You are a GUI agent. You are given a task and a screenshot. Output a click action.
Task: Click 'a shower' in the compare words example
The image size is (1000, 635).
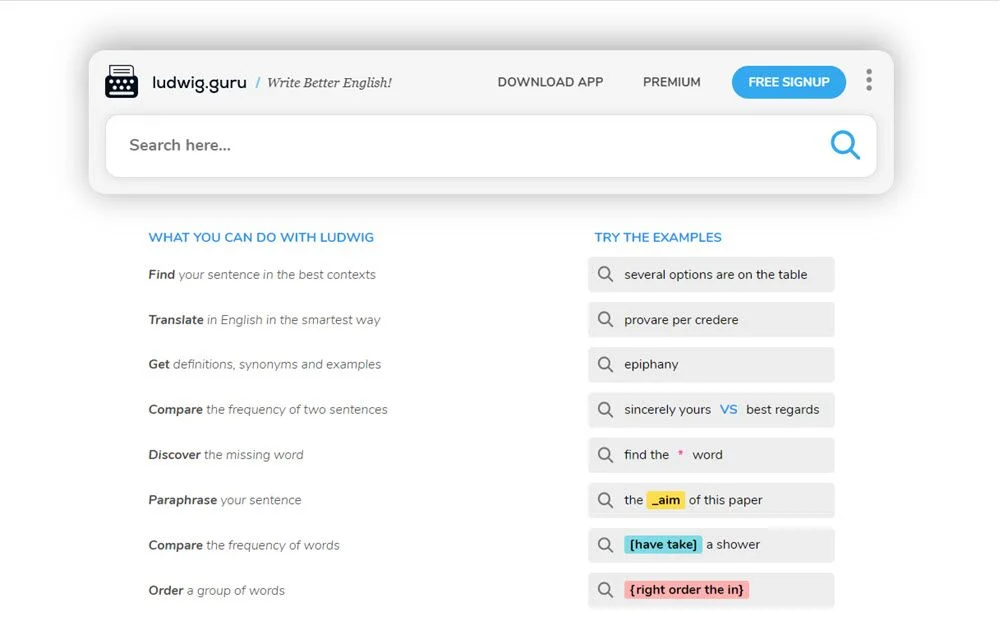(x=733, y=544)
